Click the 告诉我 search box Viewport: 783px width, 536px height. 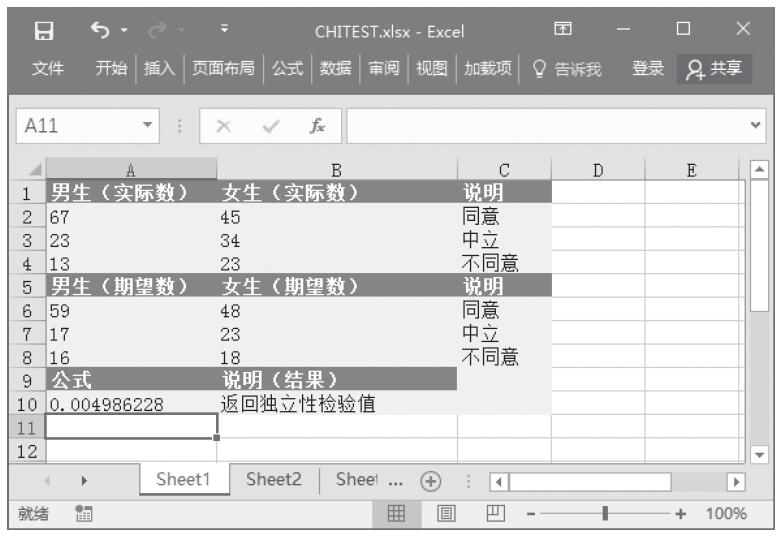click(x=568, y=68)
